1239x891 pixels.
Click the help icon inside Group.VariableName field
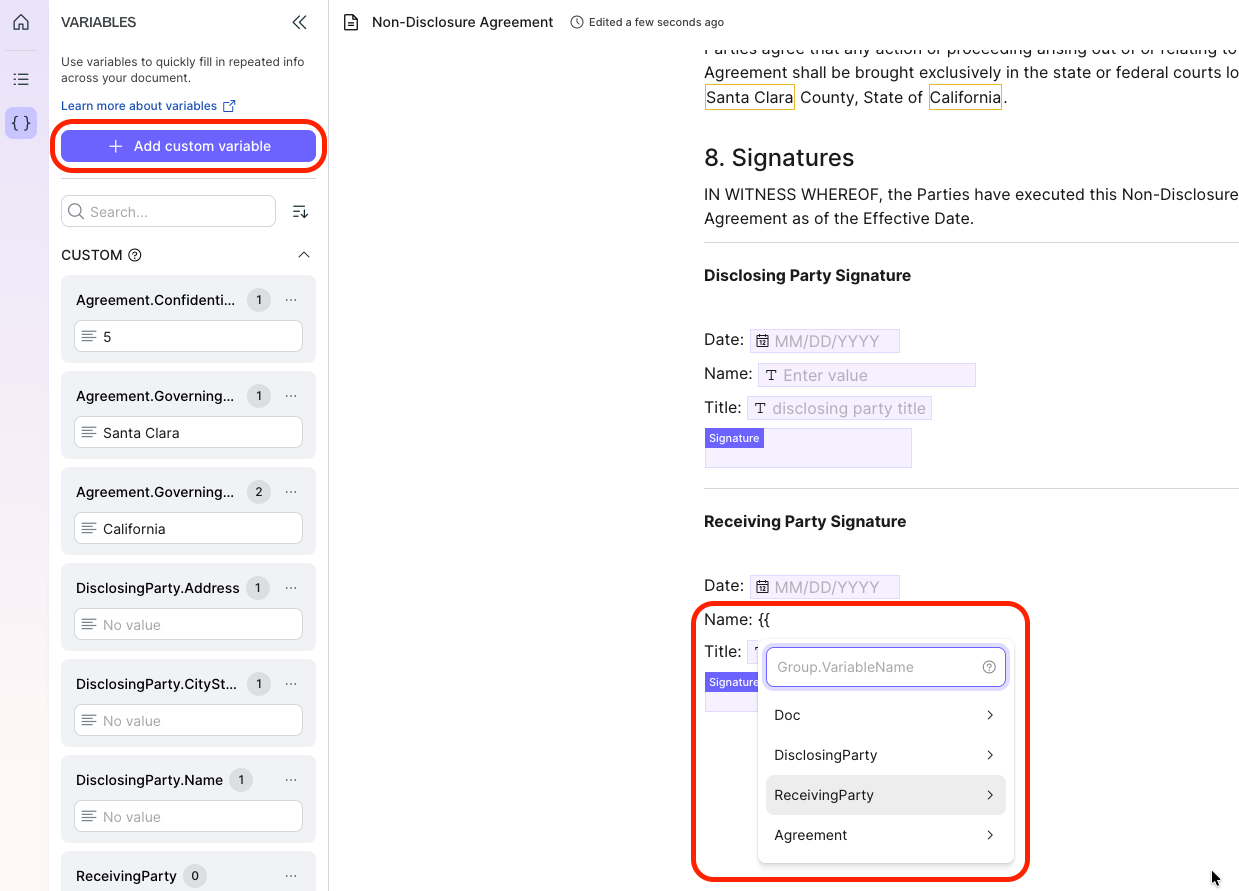(x=989, y=667)
